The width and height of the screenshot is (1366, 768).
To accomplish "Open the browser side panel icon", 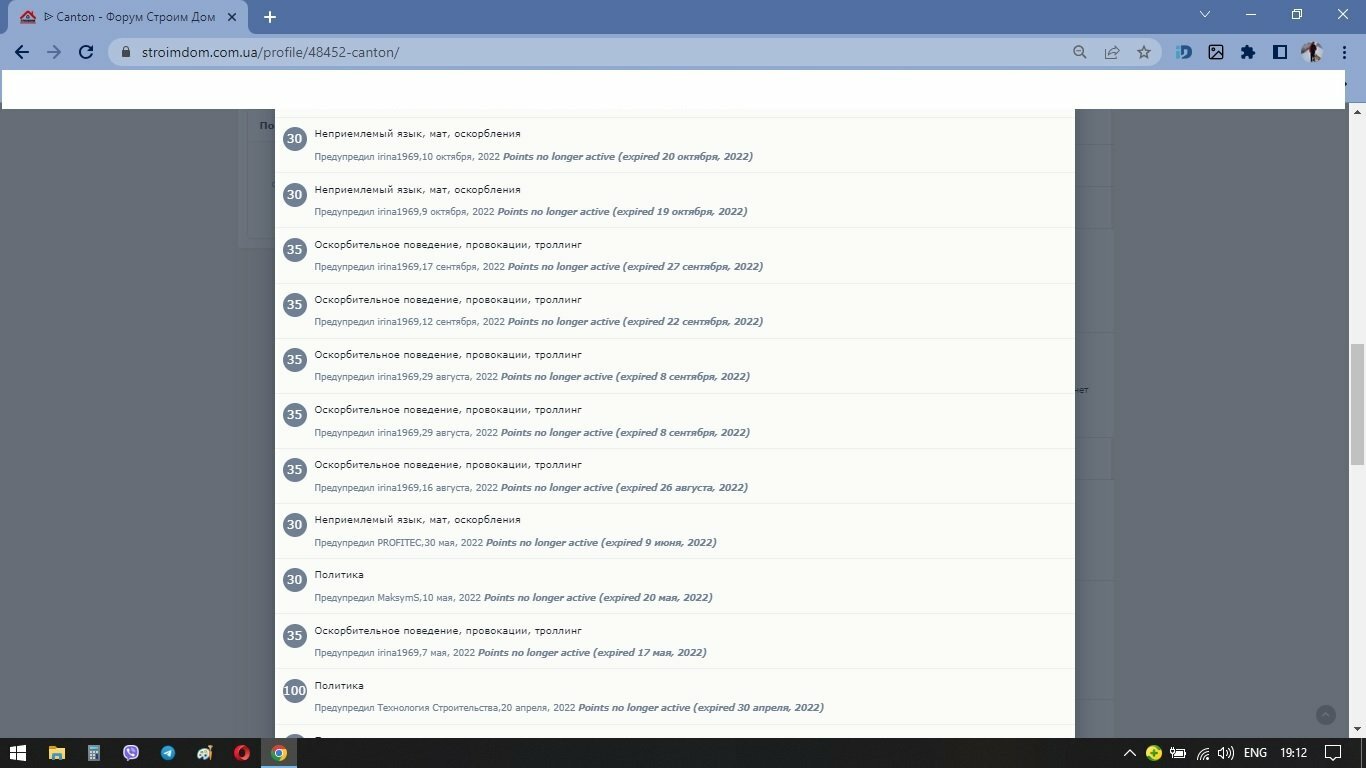I will (1280, 52).
